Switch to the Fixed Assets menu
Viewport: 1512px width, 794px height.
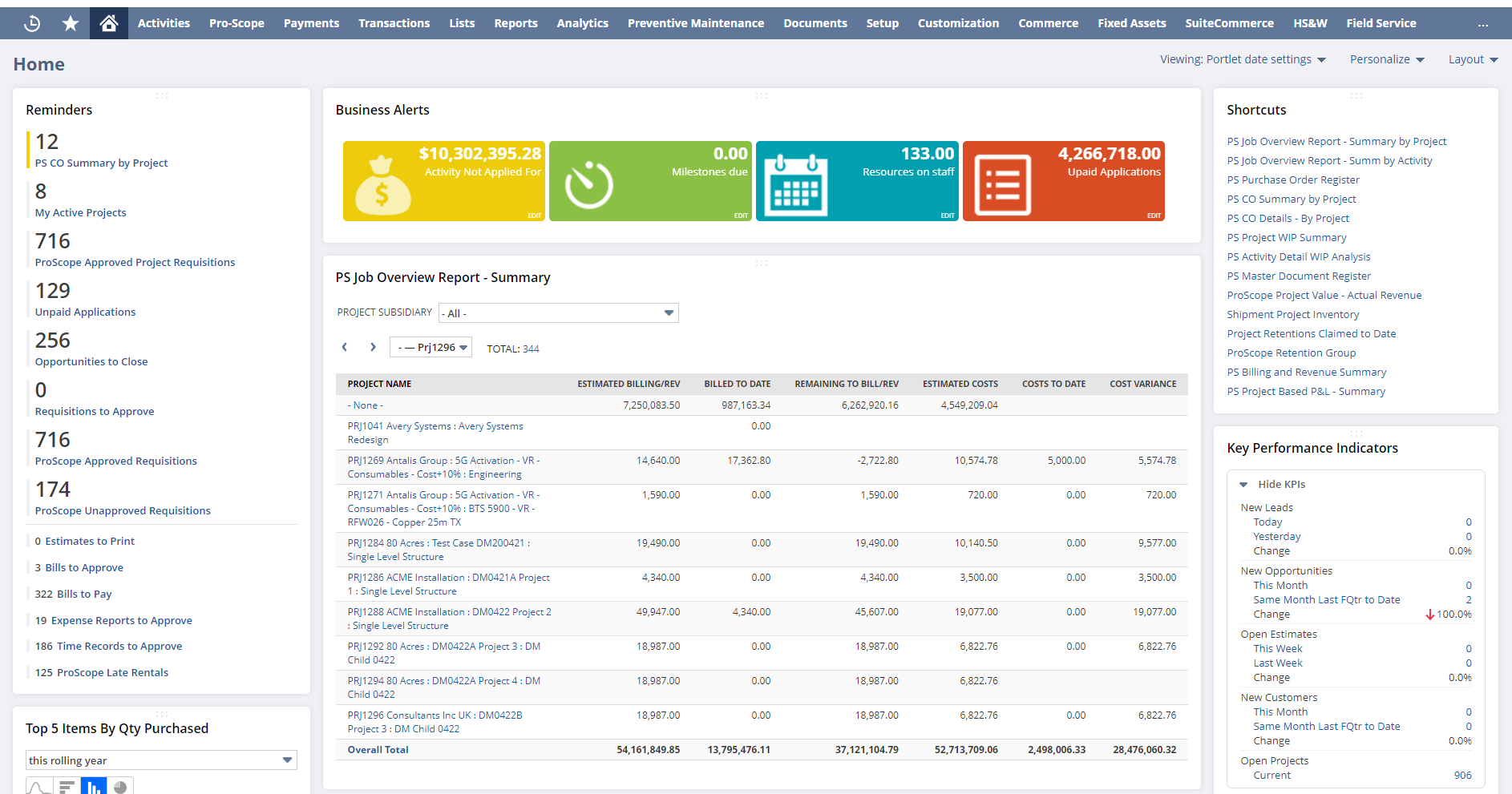pyautogui.click(x=1132, y=23)
